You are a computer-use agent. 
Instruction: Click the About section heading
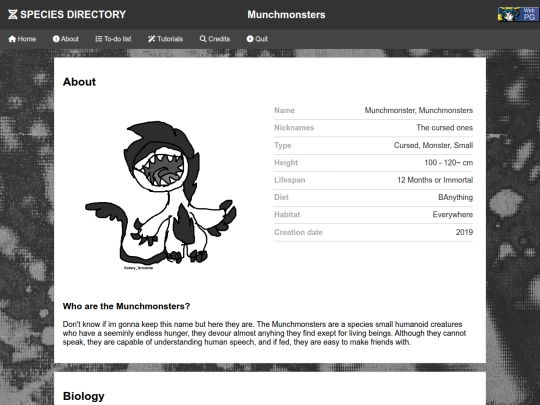79,82
